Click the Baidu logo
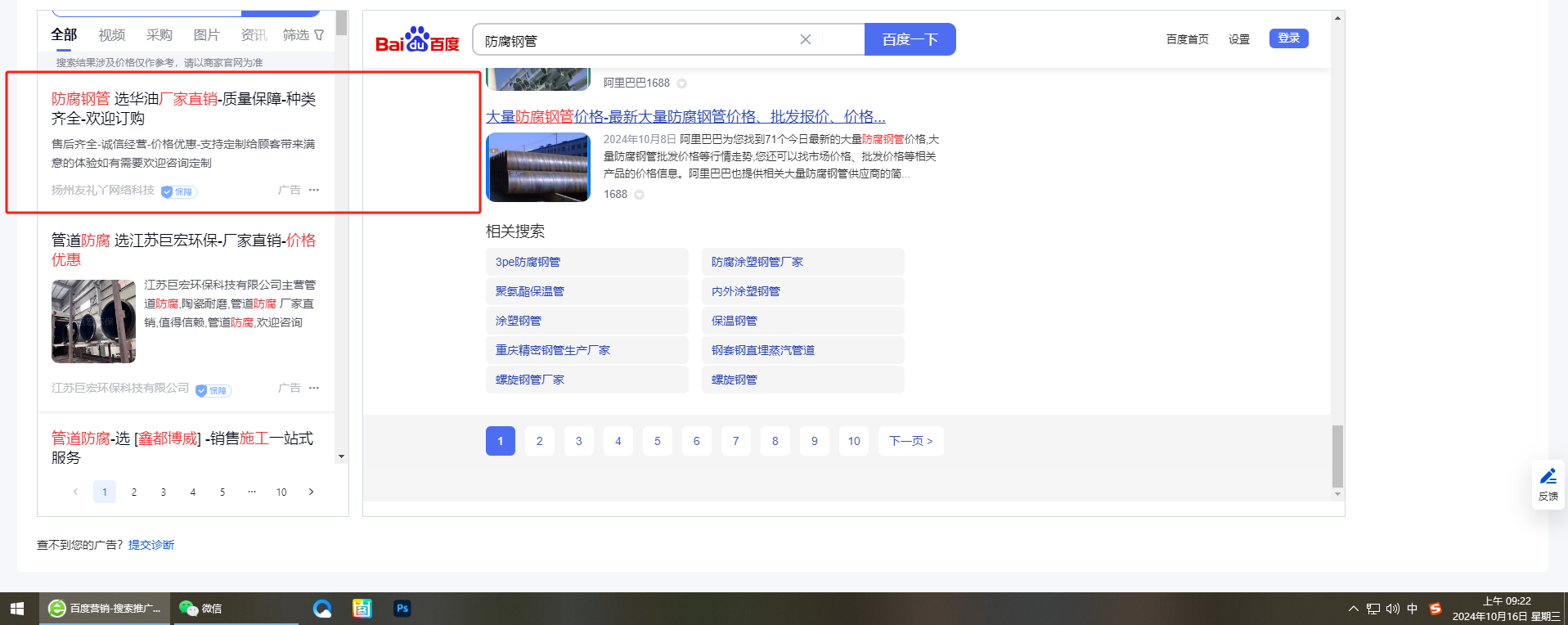This screenshot has height=625, width=1568. 417,39
